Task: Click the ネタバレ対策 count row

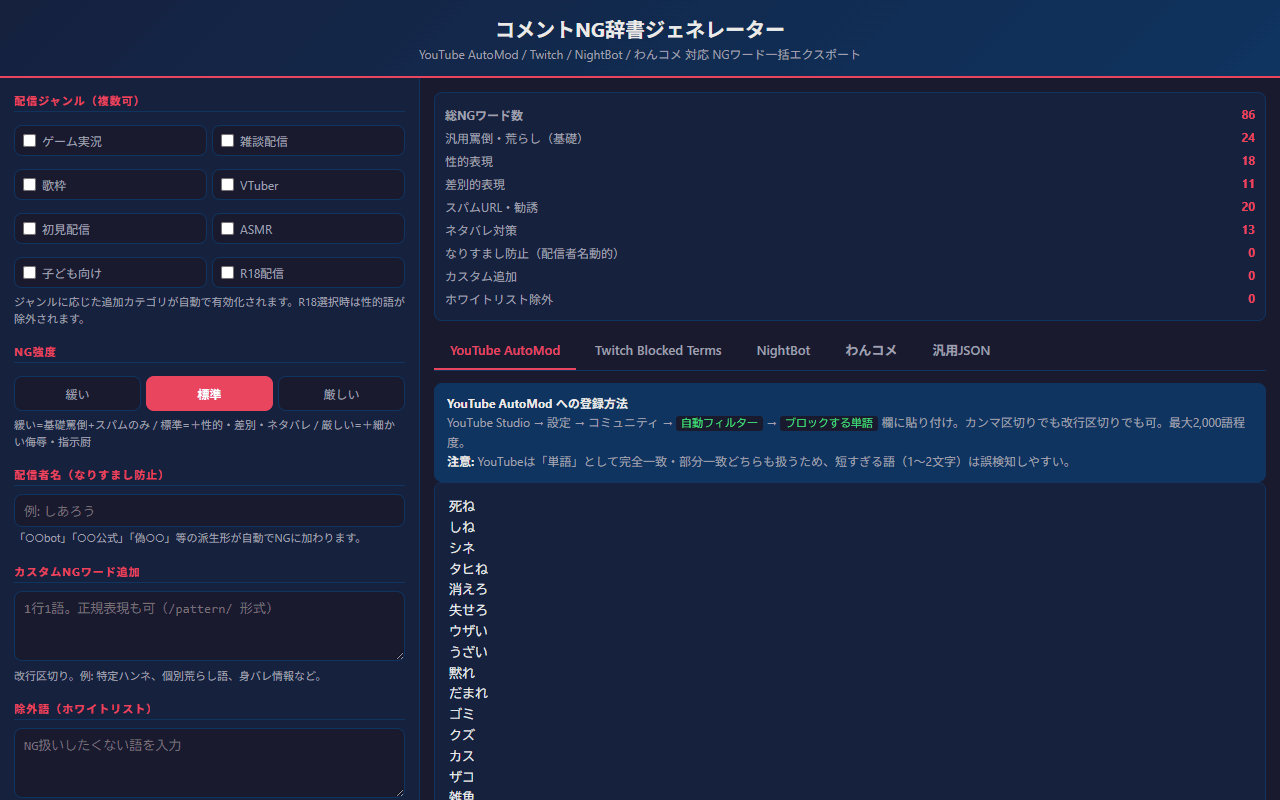Action: tap(850, 230)
